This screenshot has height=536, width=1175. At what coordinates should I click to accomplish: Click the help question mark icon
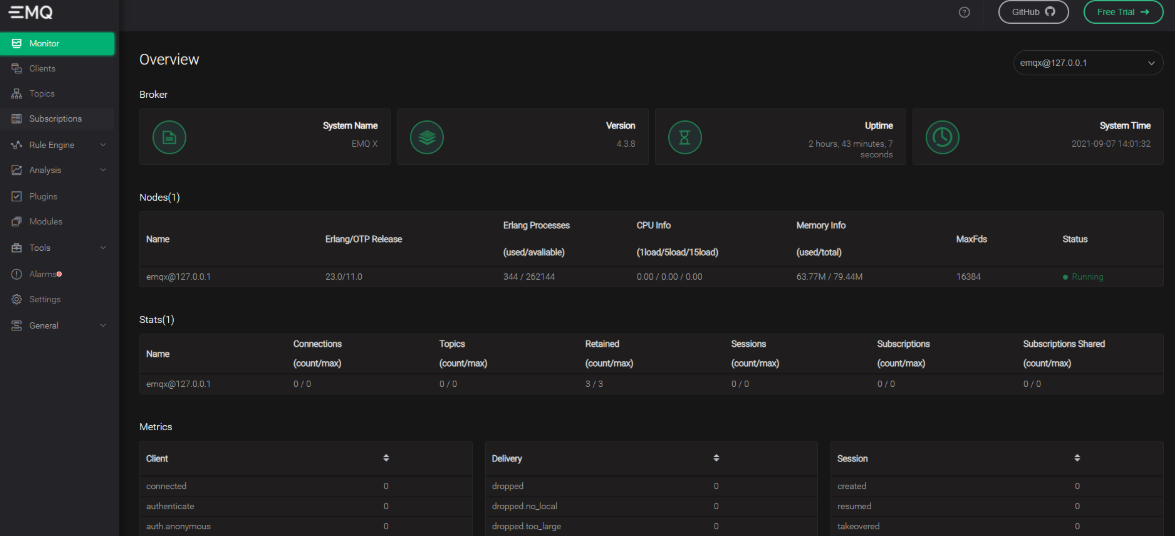pyautogui.click(x=964, y=12)
